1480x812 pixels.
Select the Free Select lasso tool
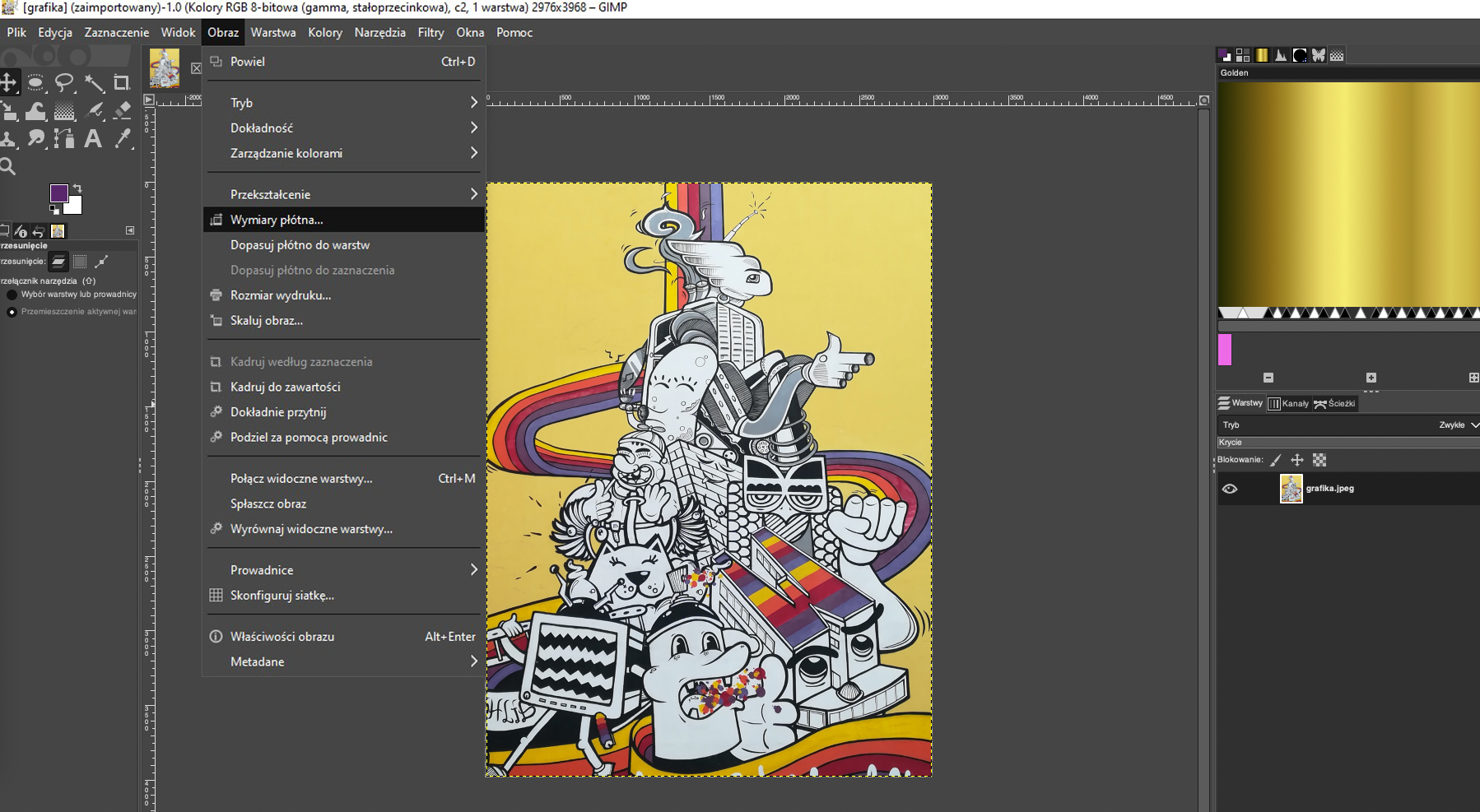pos(64,82)
